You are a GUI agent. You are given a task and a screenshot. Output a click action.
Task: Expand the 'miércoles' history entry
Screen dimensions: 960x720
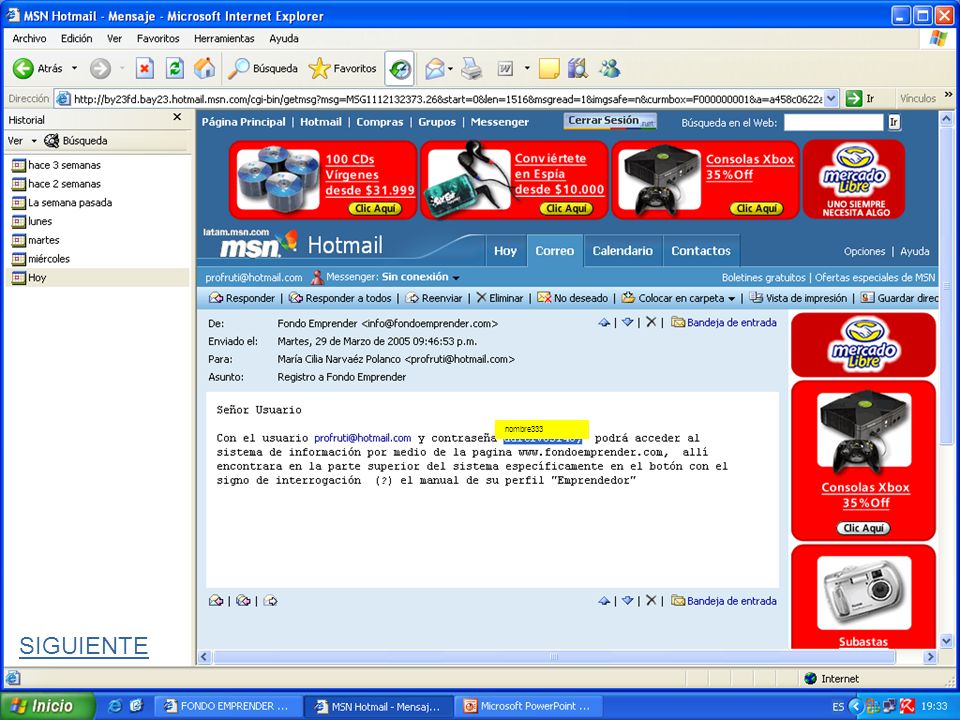pyautogui.click(x=42, y=259)
